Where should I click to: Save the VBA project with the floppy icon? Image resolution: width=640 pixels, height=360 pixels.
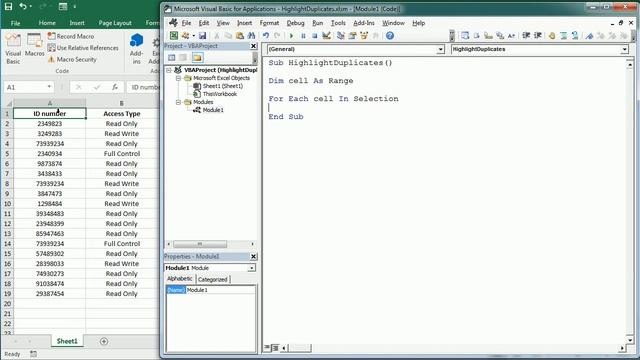[x=202, y=36]
